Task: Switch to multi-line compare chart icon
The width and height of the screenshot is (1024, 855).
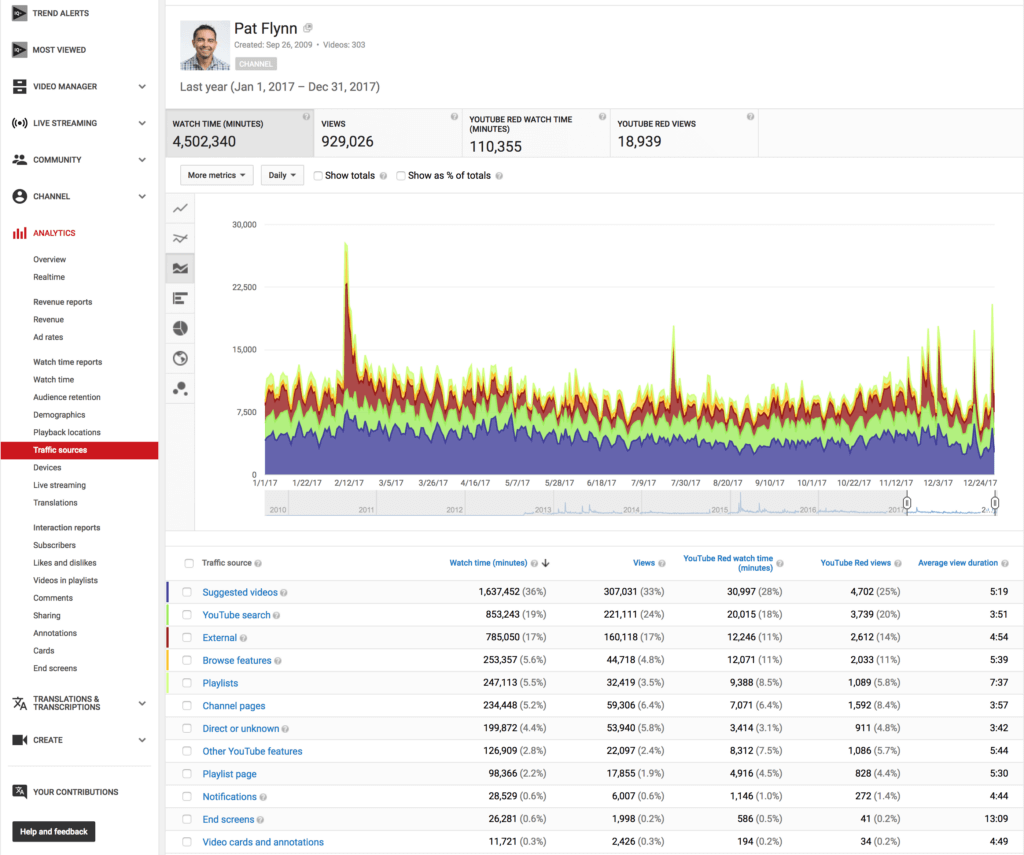Action: point(180,238)
